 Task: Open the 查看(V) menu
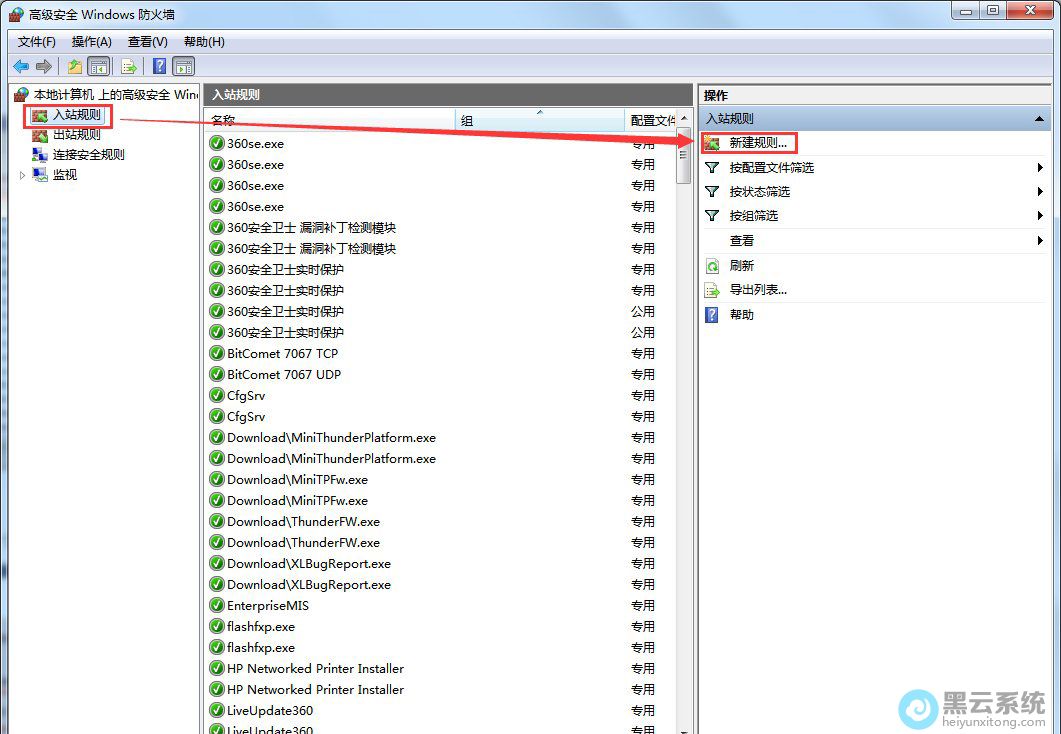[x=147, y=41]
